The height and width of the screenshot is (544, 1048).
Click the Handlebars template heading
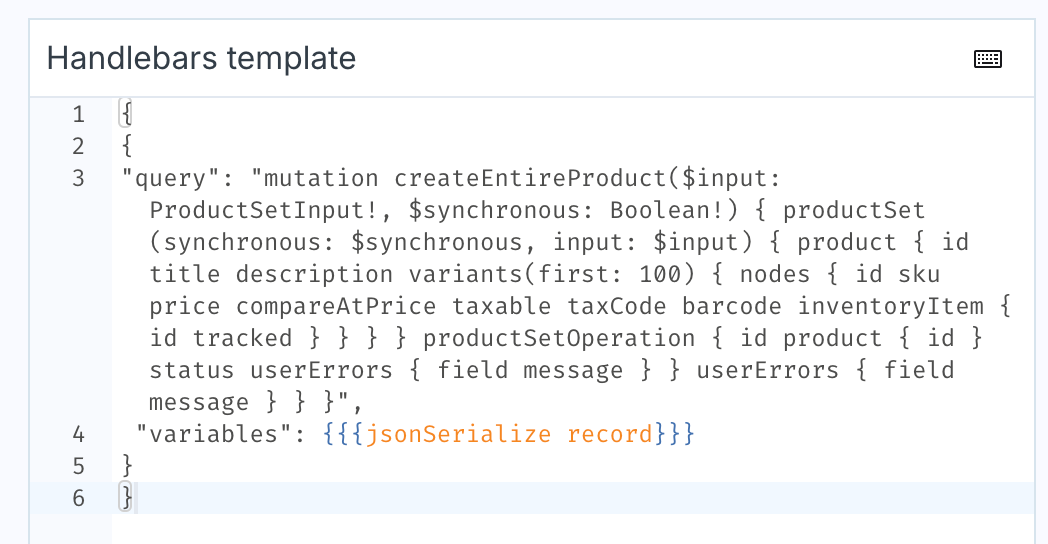point(201,58)
